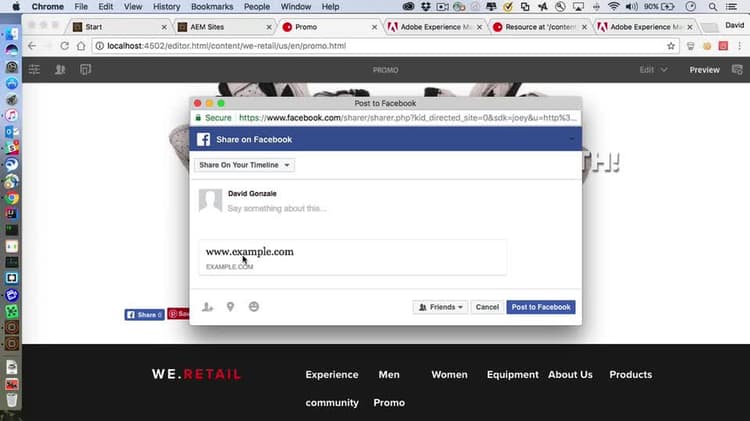Toggle the AEM side panel icon
The image size is (750, 421).
[x=34, y=70]
